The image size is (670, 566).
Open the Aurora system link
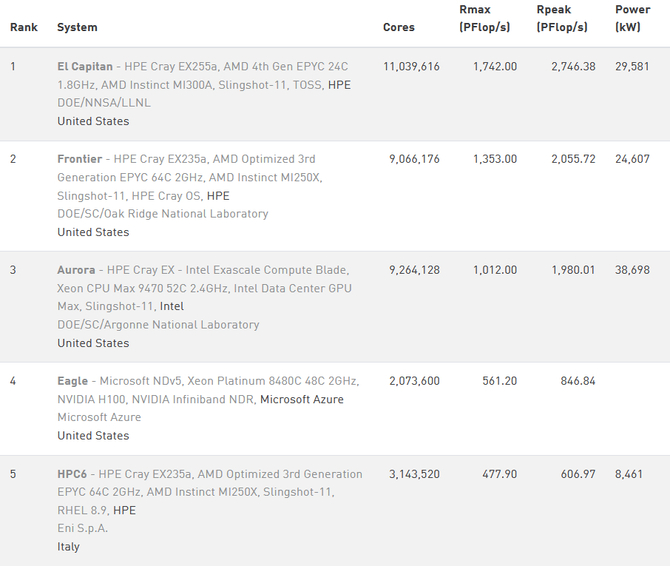pyautogui.click(x=76, y=270)
